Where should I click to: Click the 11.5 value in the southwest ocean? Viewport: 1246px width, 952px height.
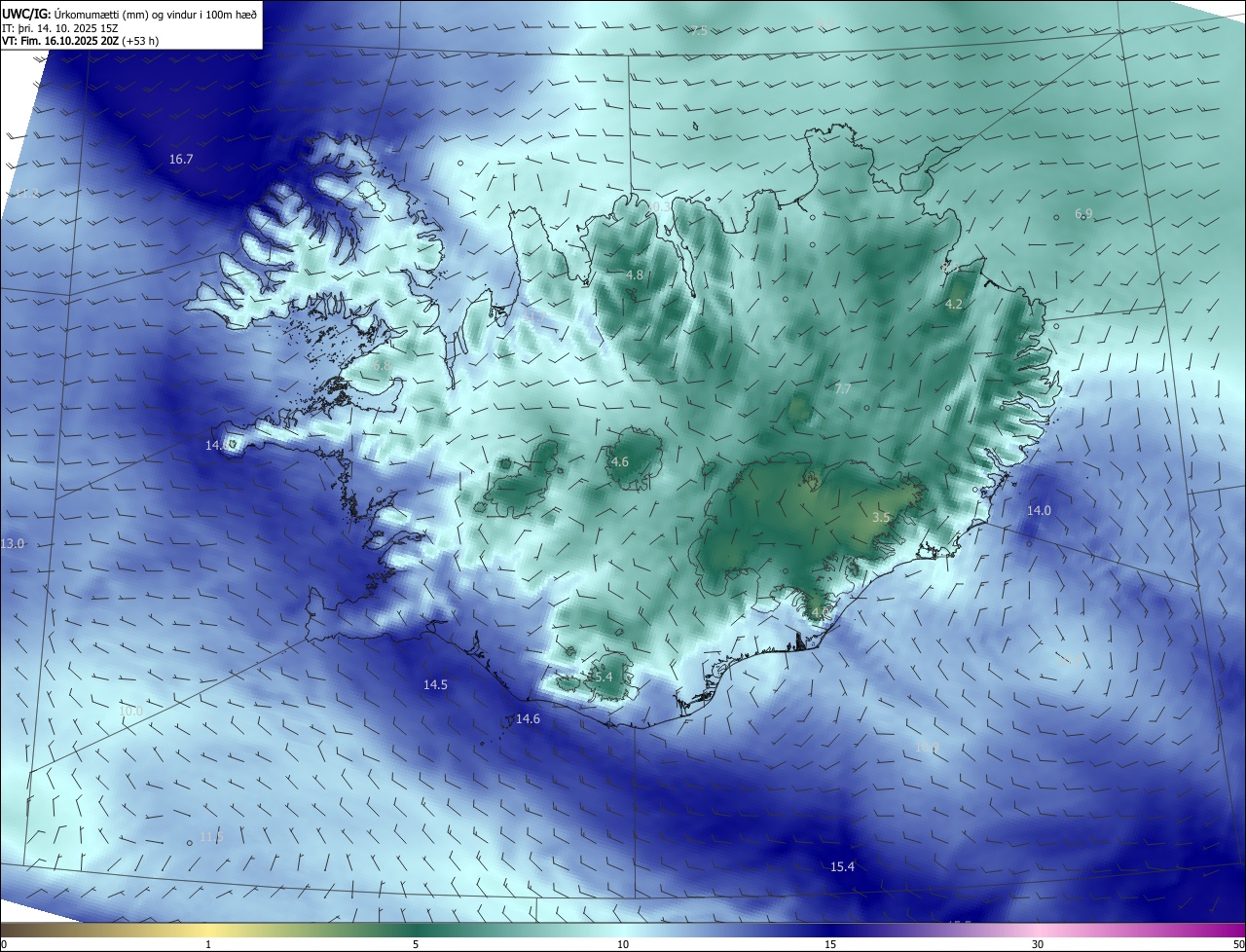pyautogui.click(x=211, y=837)
